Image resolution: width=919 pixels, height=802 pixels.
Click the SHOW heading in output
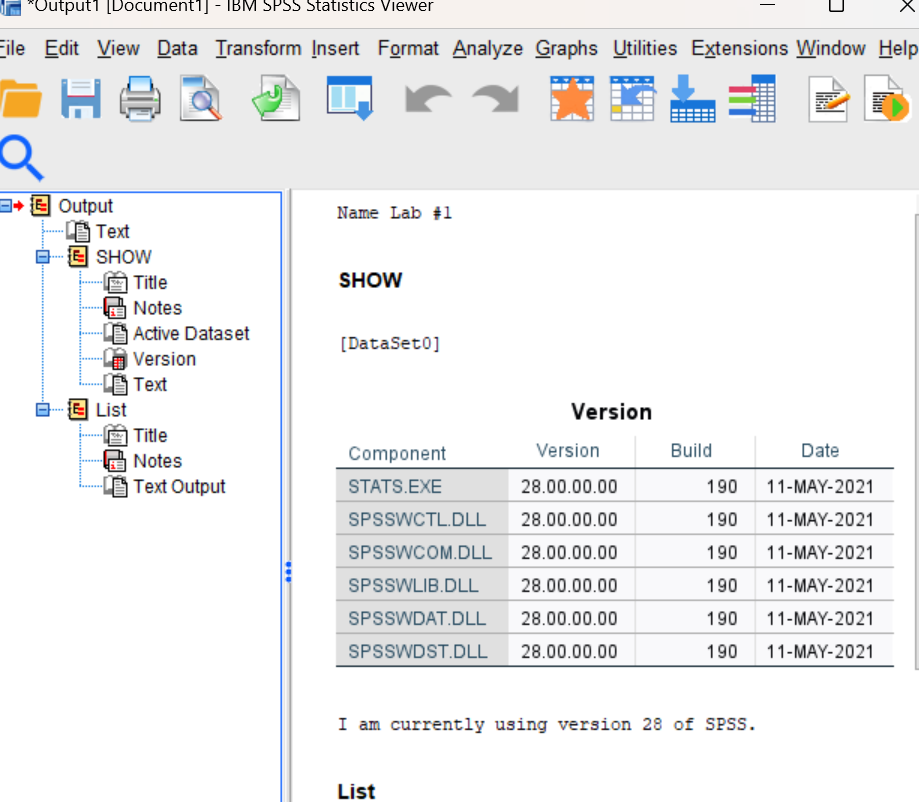coord(370,280)
